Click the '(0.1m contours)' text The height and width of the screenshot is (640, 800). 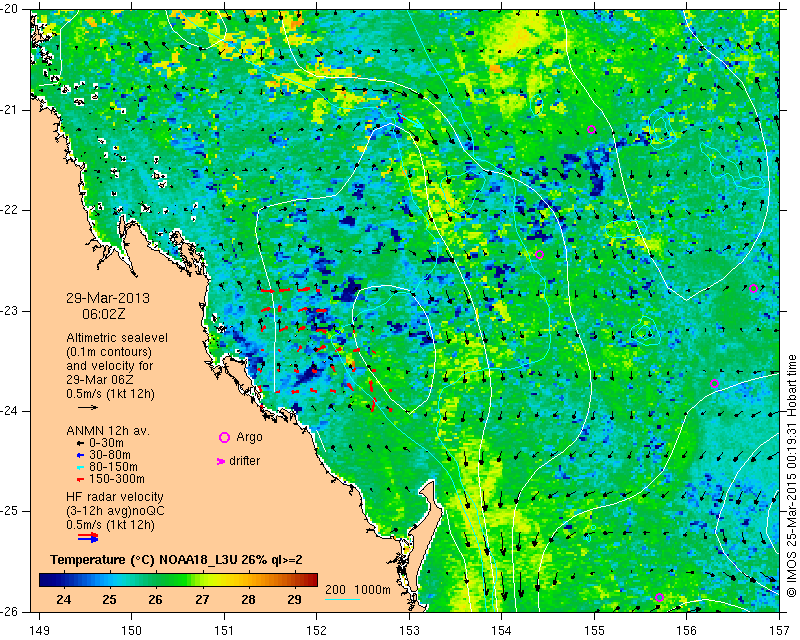coord(109,352)
